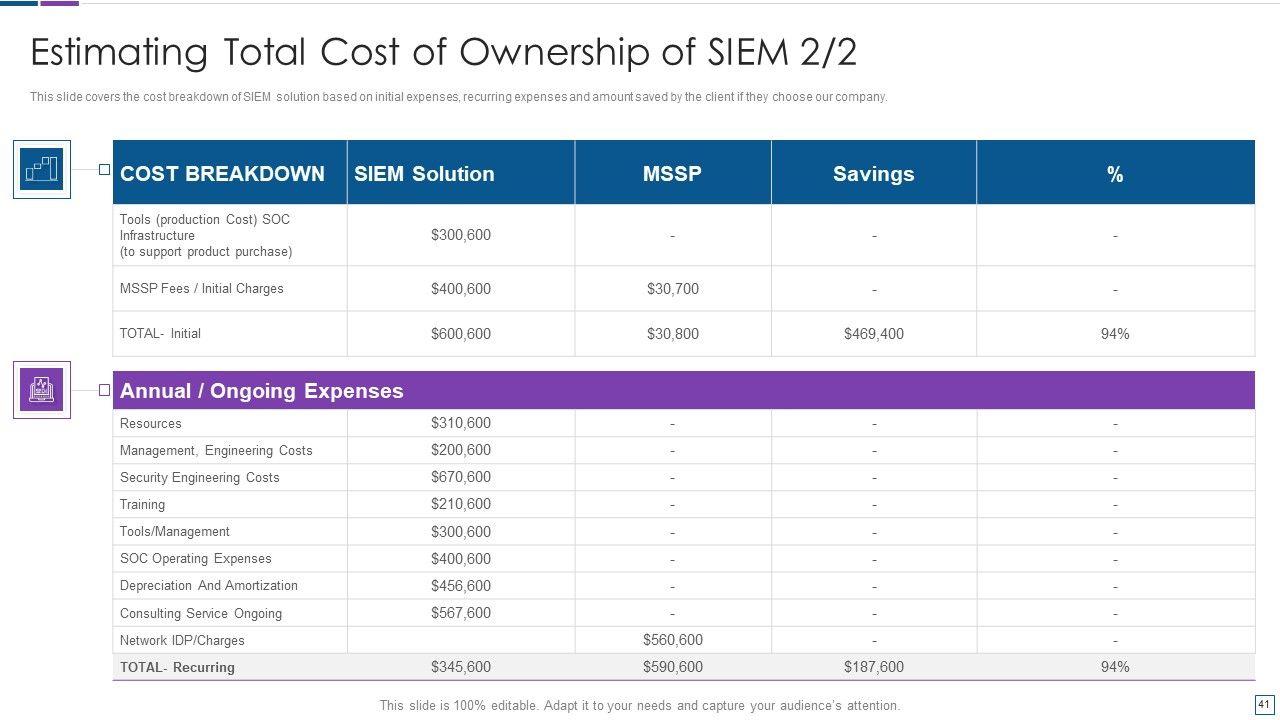1280x720 pixels.
Task: Click the $560,600 Network IDP/Charges value
Action: [672, 640]
